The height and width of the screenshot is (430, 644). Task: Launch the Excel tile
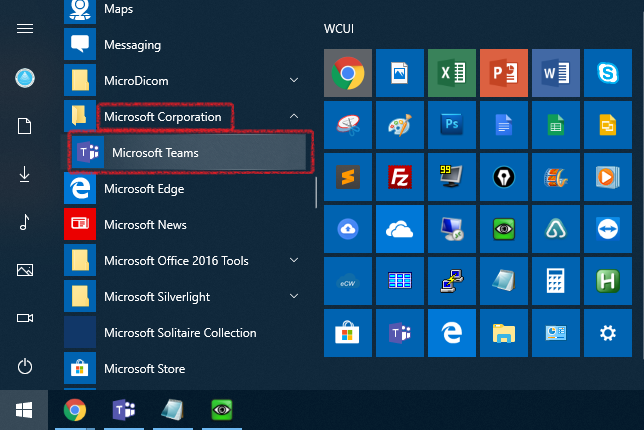tap(452, 73)
